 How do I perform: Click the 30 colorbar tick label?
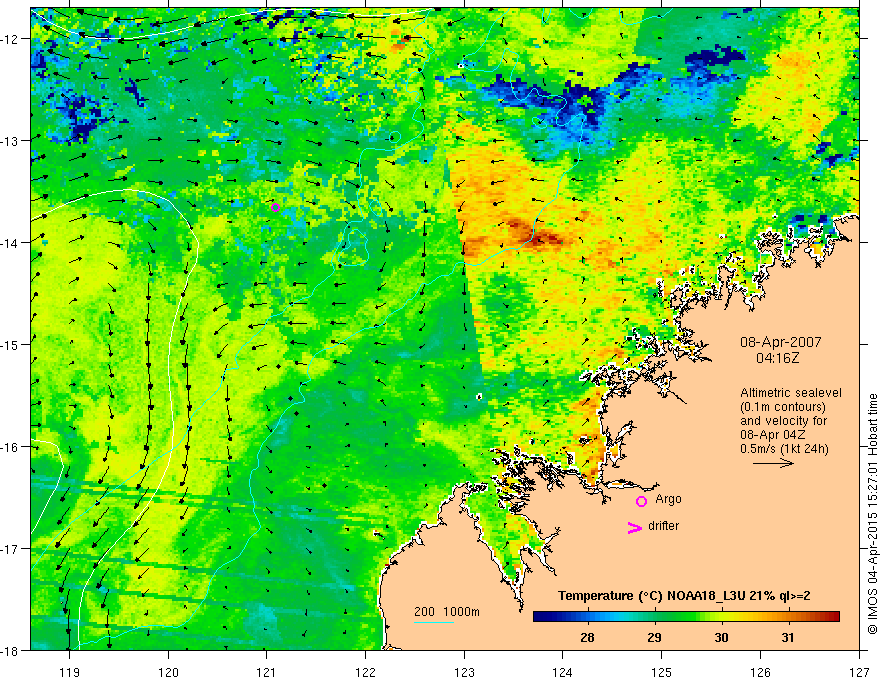click(x=721, y=637)
